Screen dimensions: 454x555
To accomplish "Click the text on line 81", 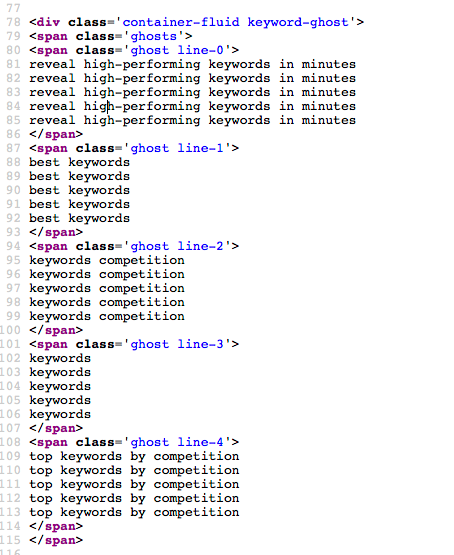I will point(192,64).
